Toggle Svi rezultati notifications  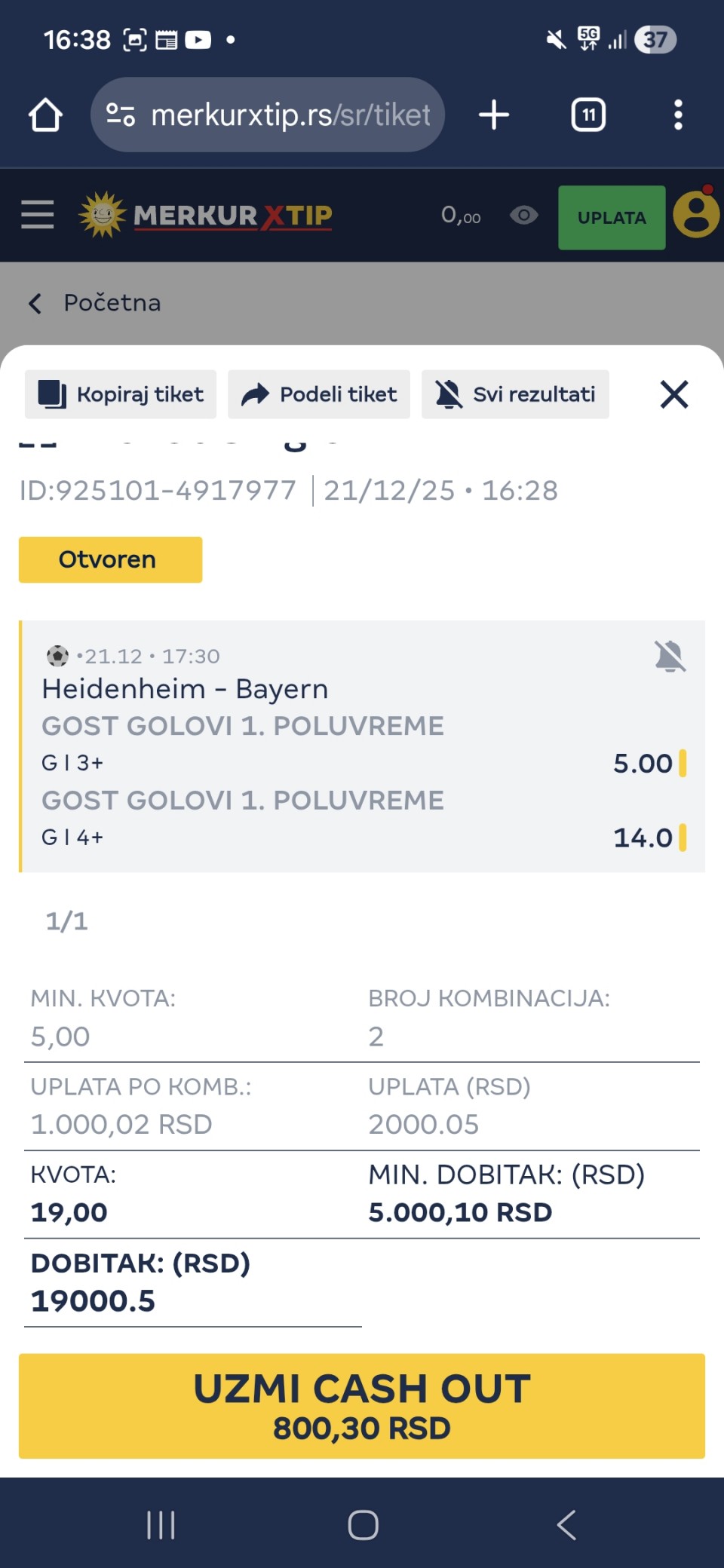pyautogui.click(x=515, y=394)
